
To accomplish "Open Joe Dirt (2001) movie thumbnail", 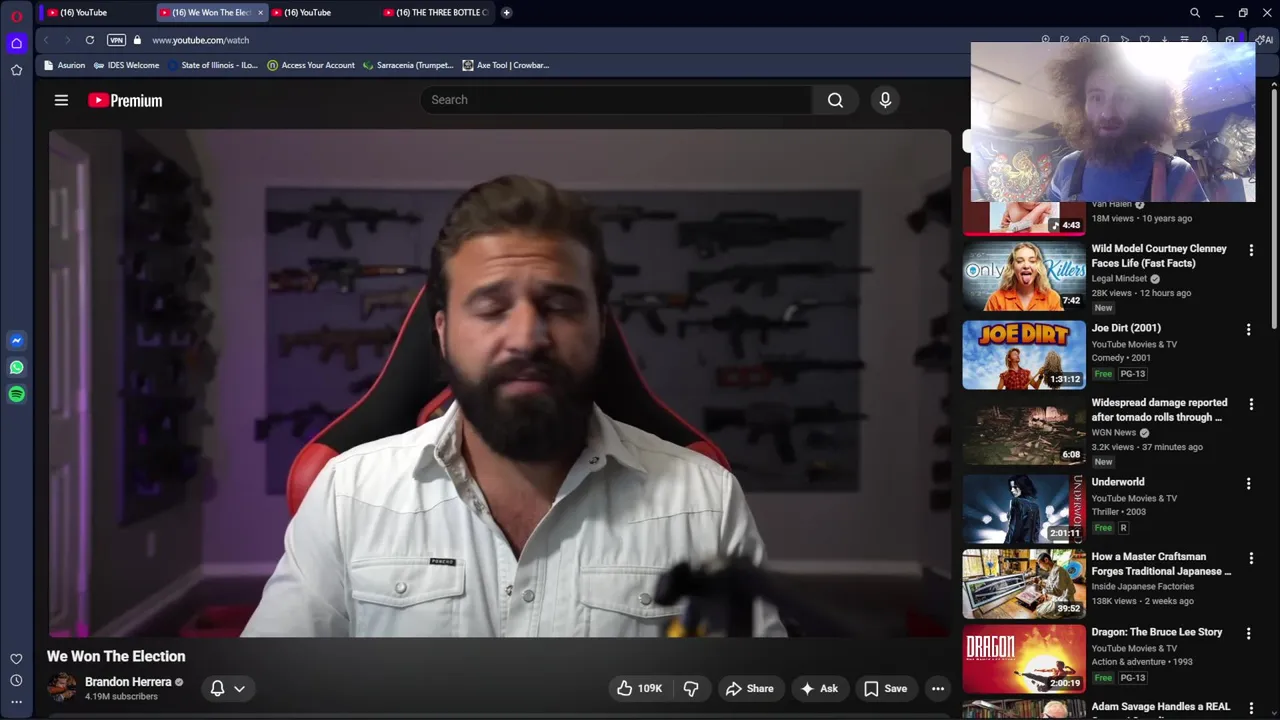I will tap(1023, 355).
